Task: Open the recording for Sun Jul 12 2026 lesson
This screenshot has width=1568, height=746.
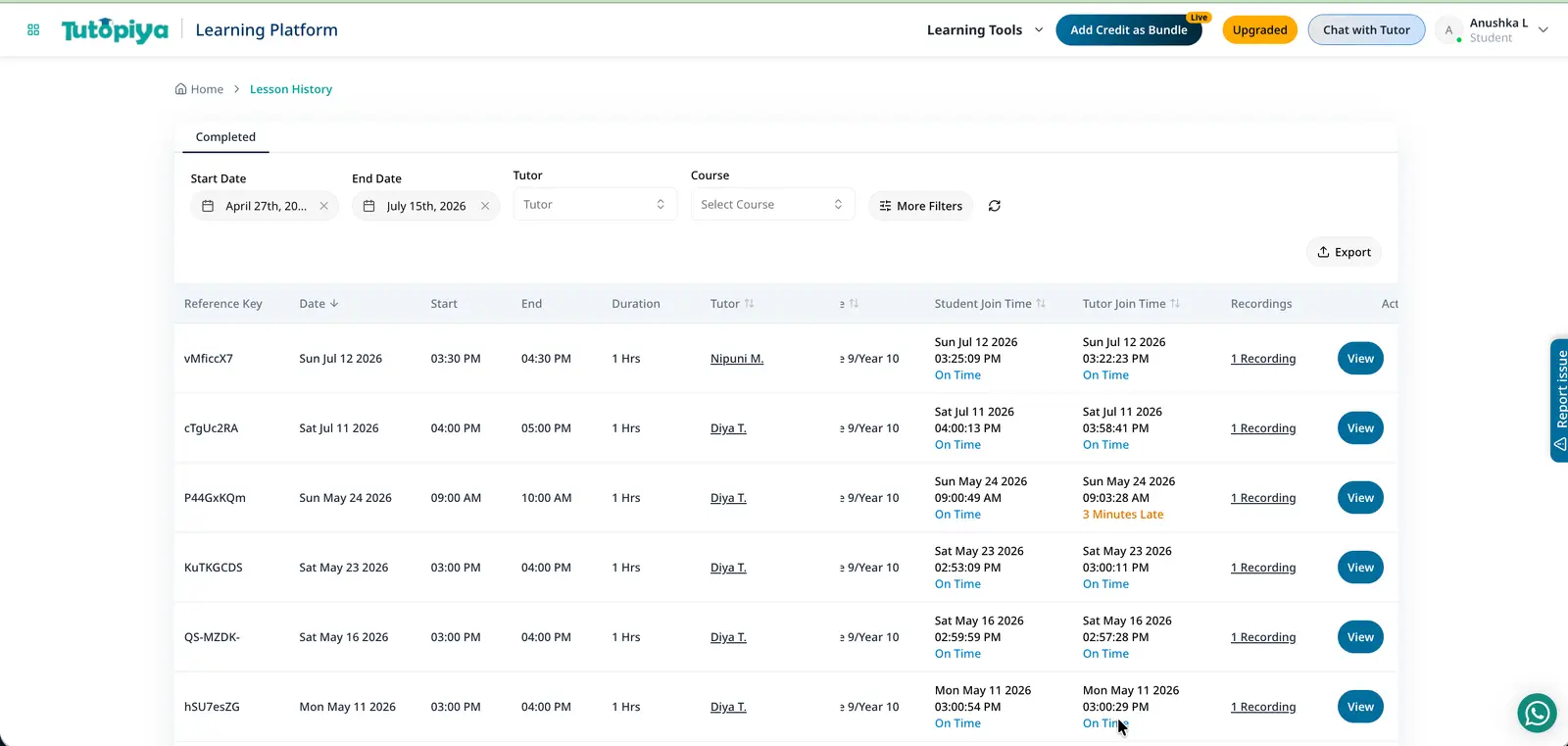Action: tap(1263, 359)
